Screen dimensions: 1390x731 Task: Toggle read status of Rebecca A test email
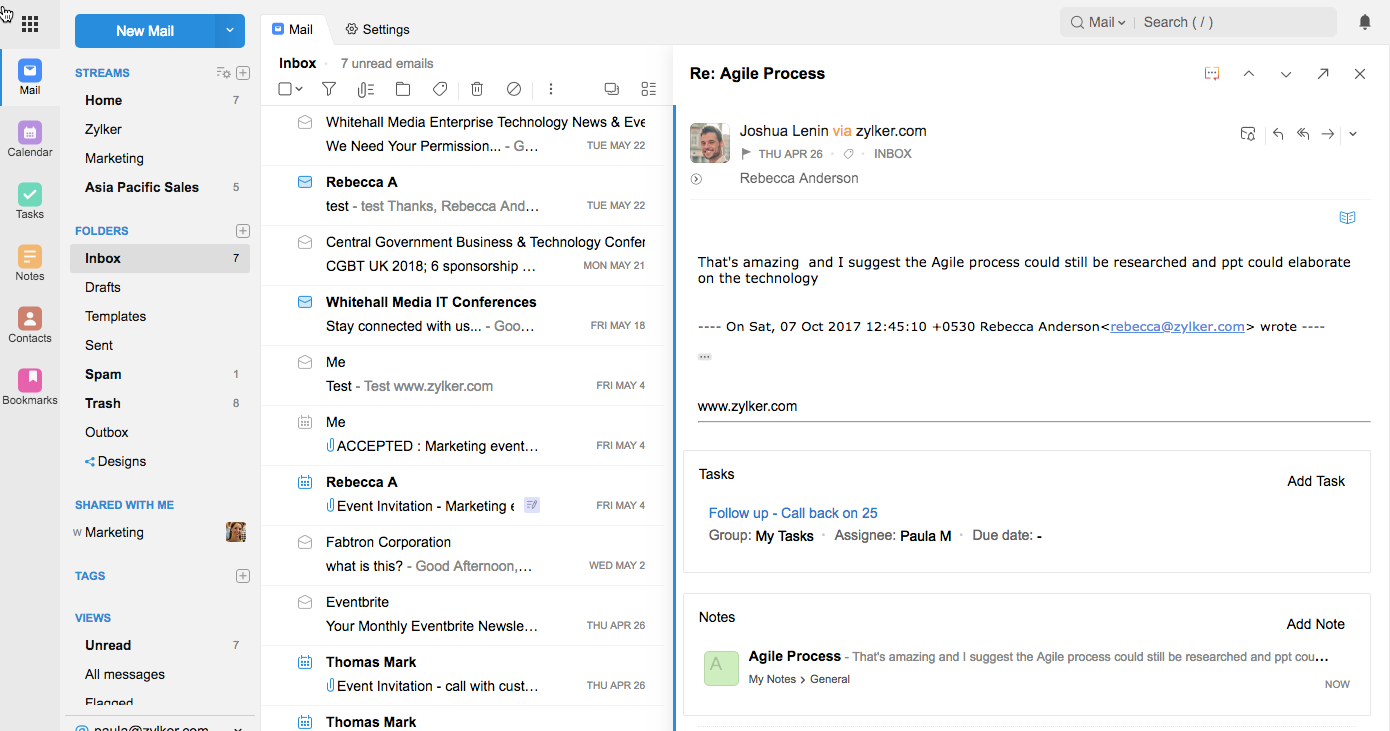(305, 182)
